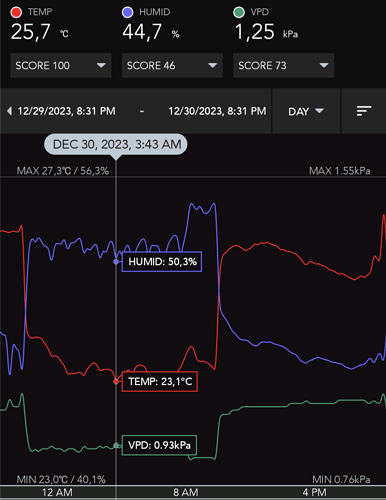Screen dimensions: 386x500
Task: Click the red TEMP indicator dot
Action: pyautogui.click(x=16, y=12)
